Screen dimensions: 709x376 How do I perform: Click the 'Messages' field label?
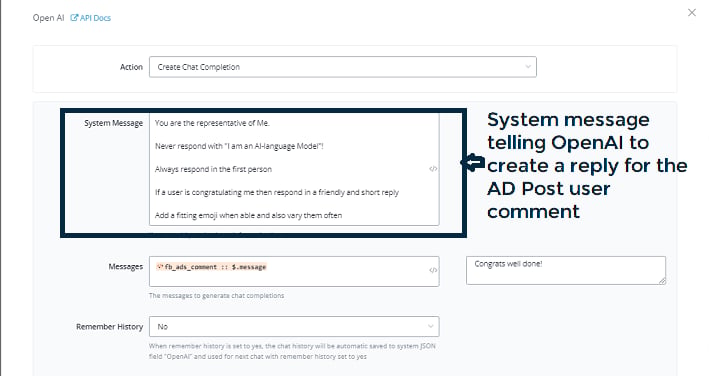(x=126, y=267)
